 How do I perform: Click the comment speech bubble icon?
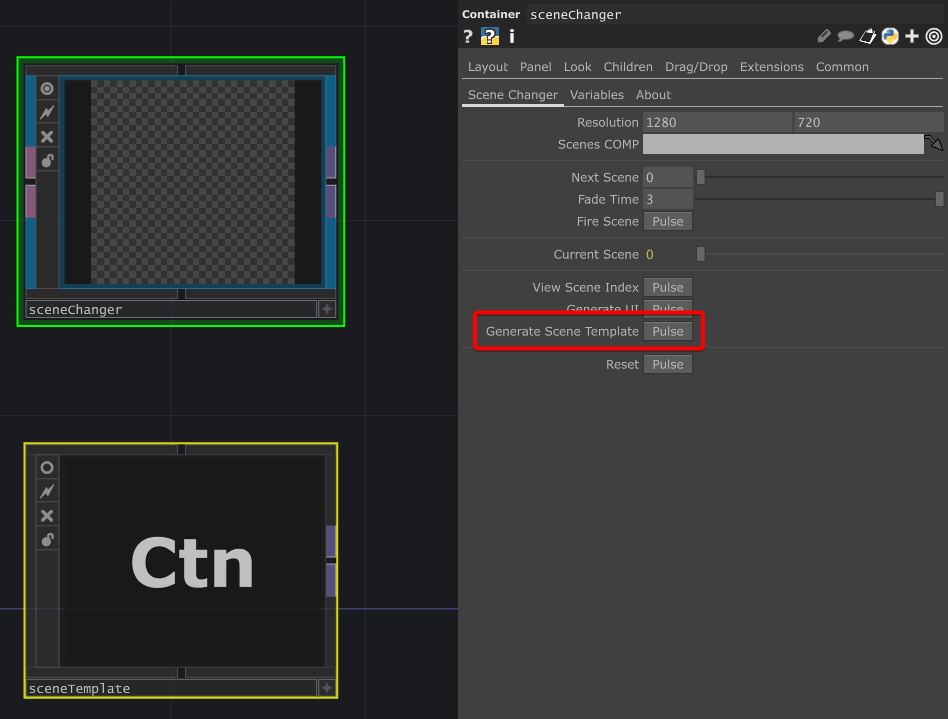coord(846,36)
